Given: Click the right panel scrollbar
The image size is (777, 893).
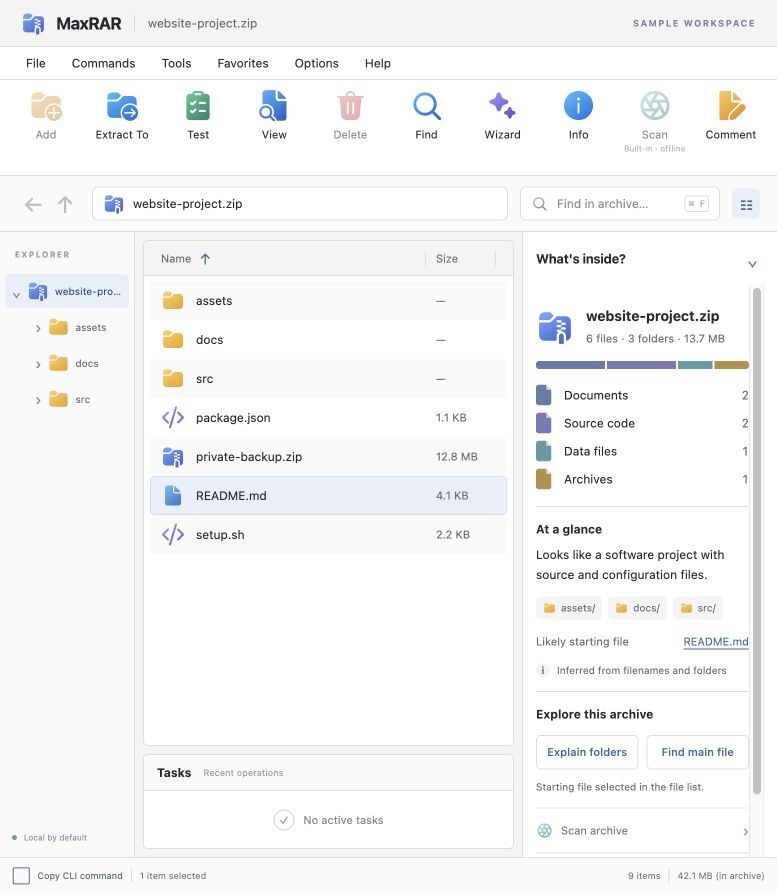Looking at the screenshot, I should (756, 541).
